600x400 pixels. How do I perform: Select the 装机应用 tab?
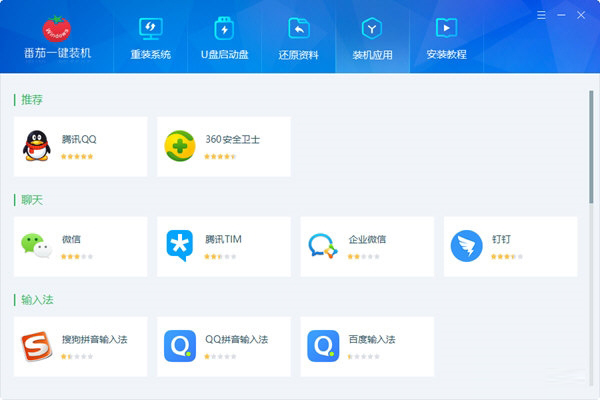pyautogui.click(x=372, y=38)
